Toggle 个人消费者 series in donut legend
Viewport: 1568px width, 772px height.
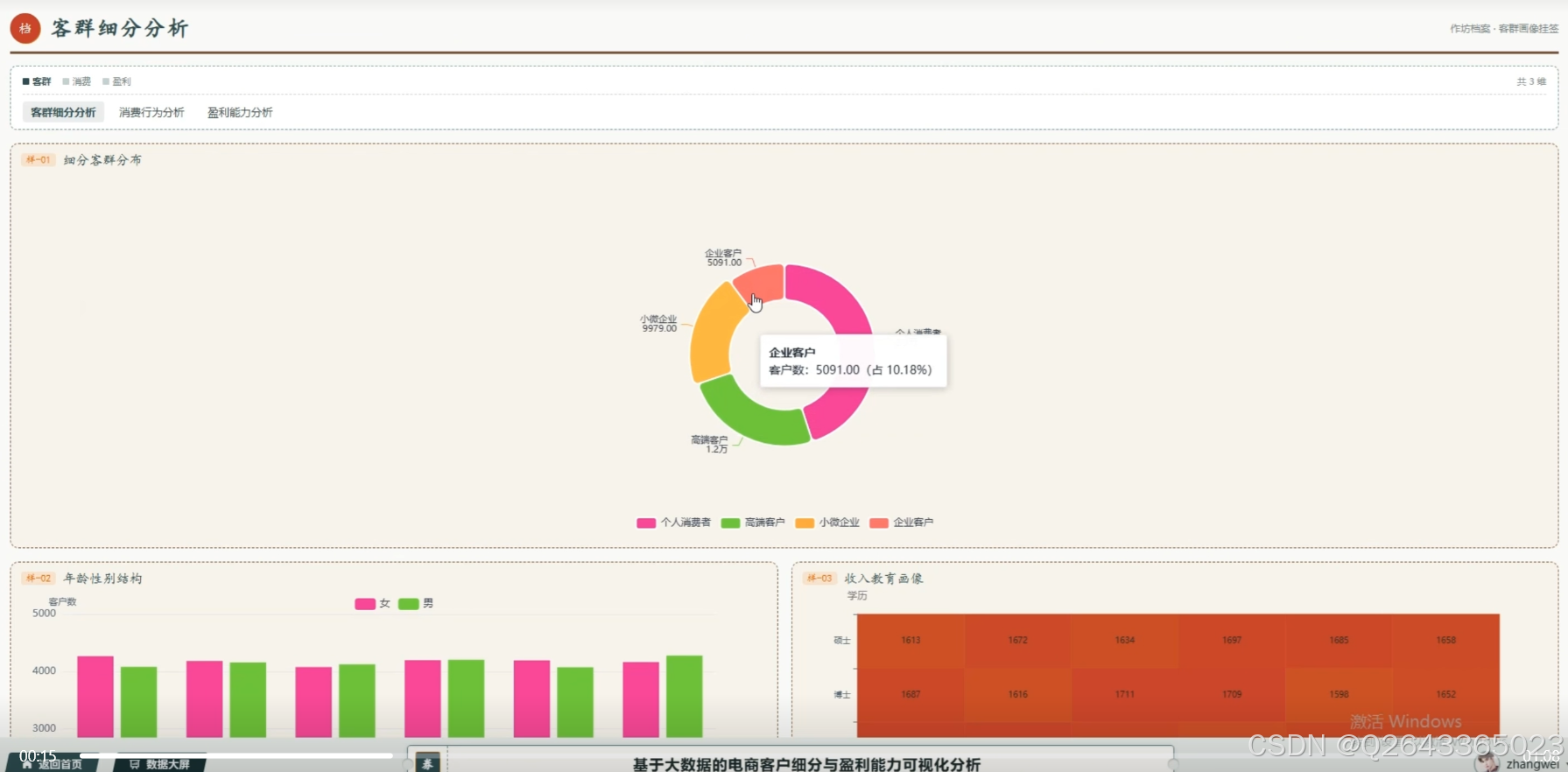[673, 523]
